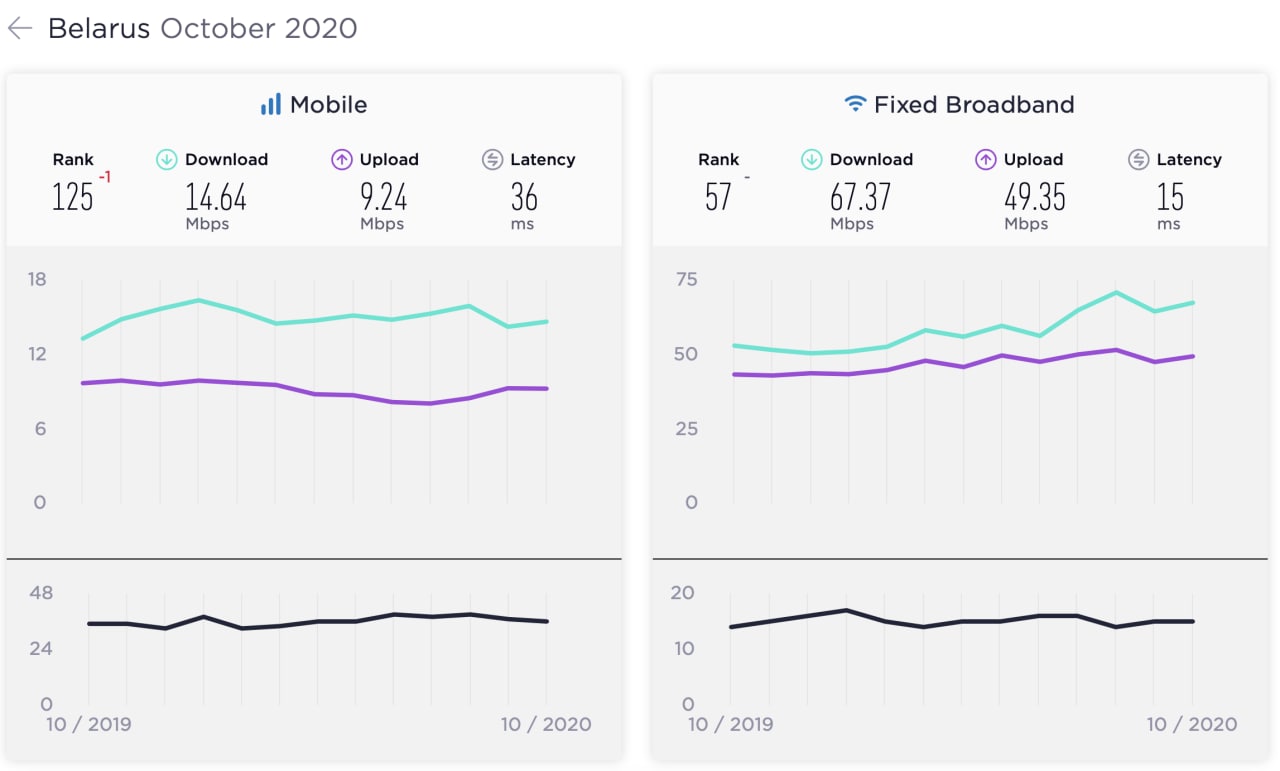Click the Fixed Broadband Latency icon
Viewport: 1280px width, 771px height.
(1138, 160)
